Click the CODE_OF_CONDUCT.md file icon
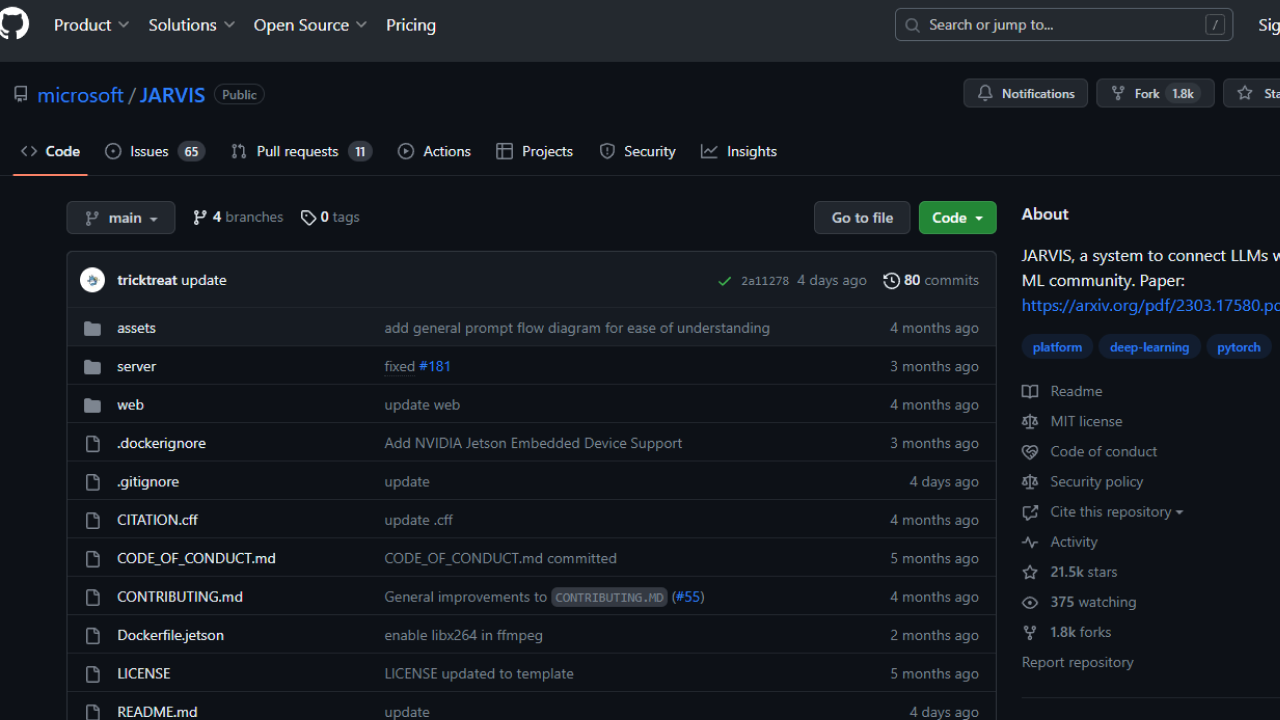This screenshot has width=1280, height=720. [x=93, y=558]
